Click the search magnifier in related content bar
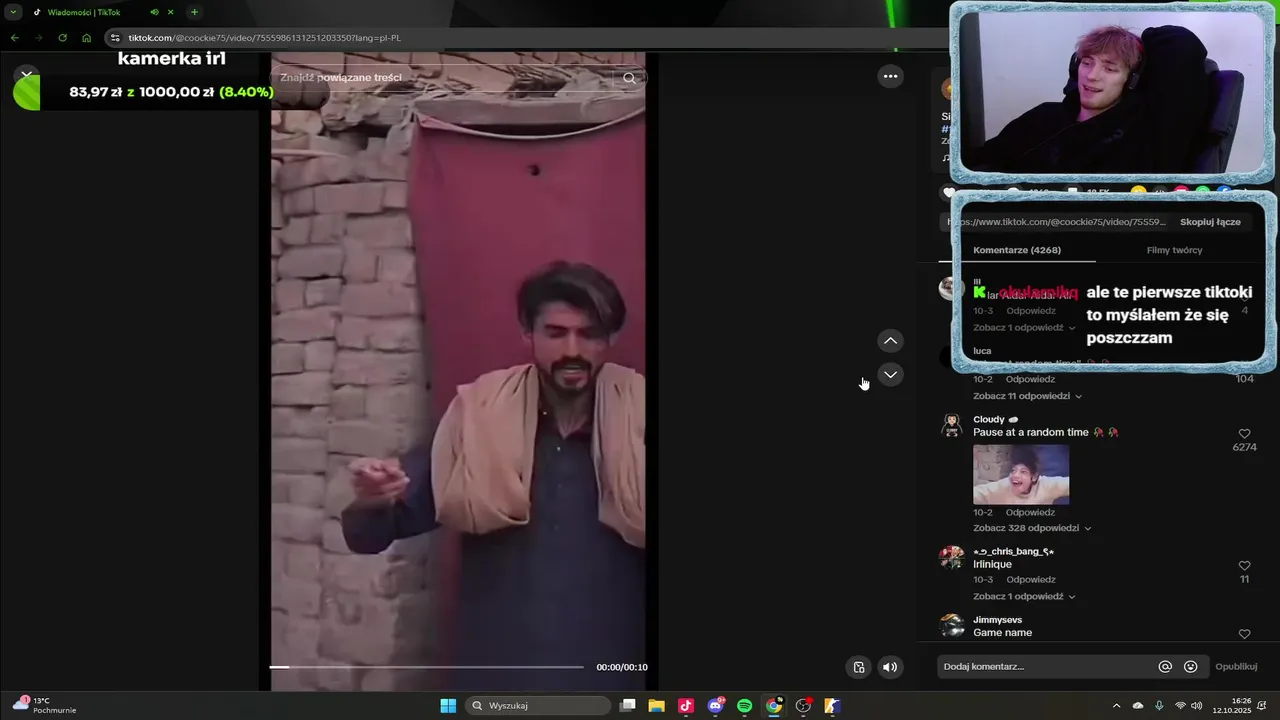 (x=629, y=78)
